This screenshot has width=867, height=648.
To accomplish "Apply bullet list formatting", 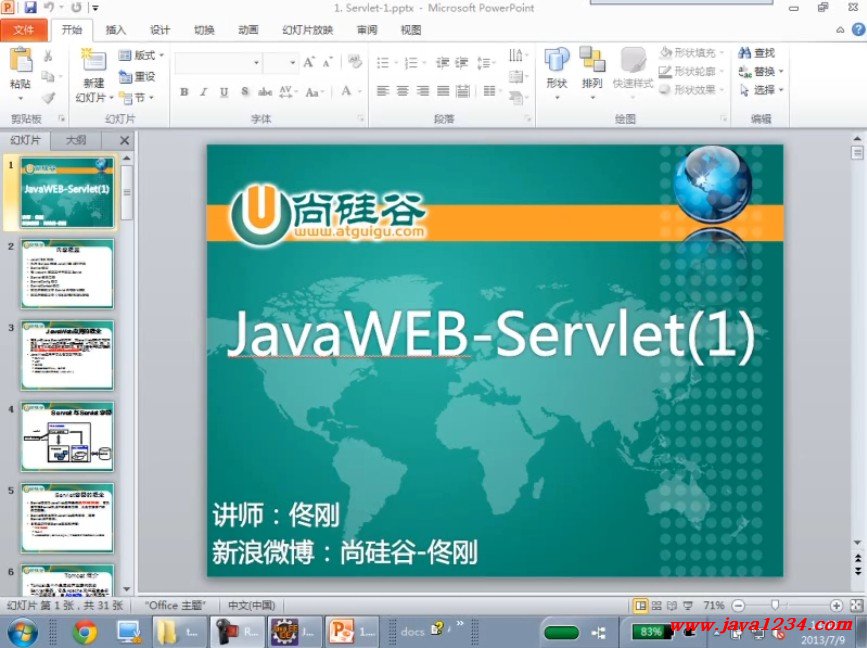I will tap(385, 62).
